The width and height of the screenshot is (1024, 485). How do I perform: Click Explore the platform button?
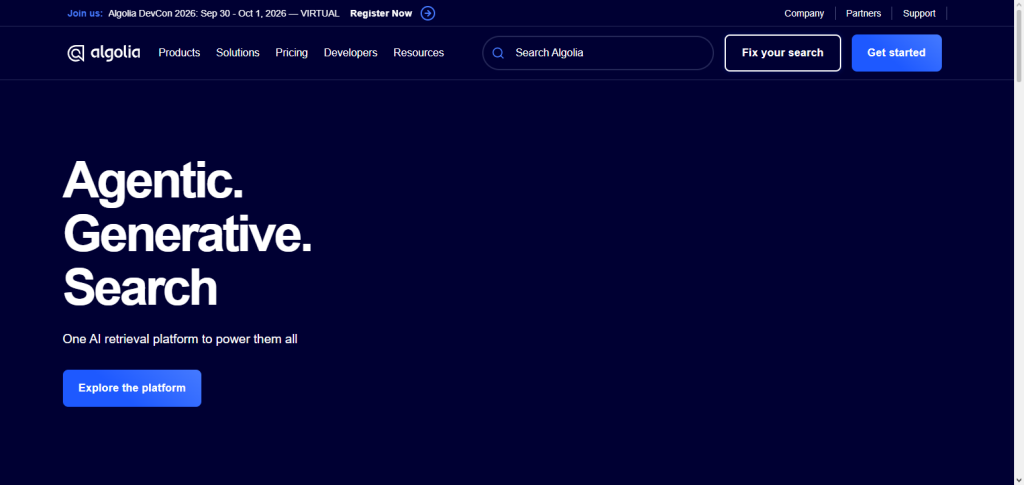coord(132,388)
